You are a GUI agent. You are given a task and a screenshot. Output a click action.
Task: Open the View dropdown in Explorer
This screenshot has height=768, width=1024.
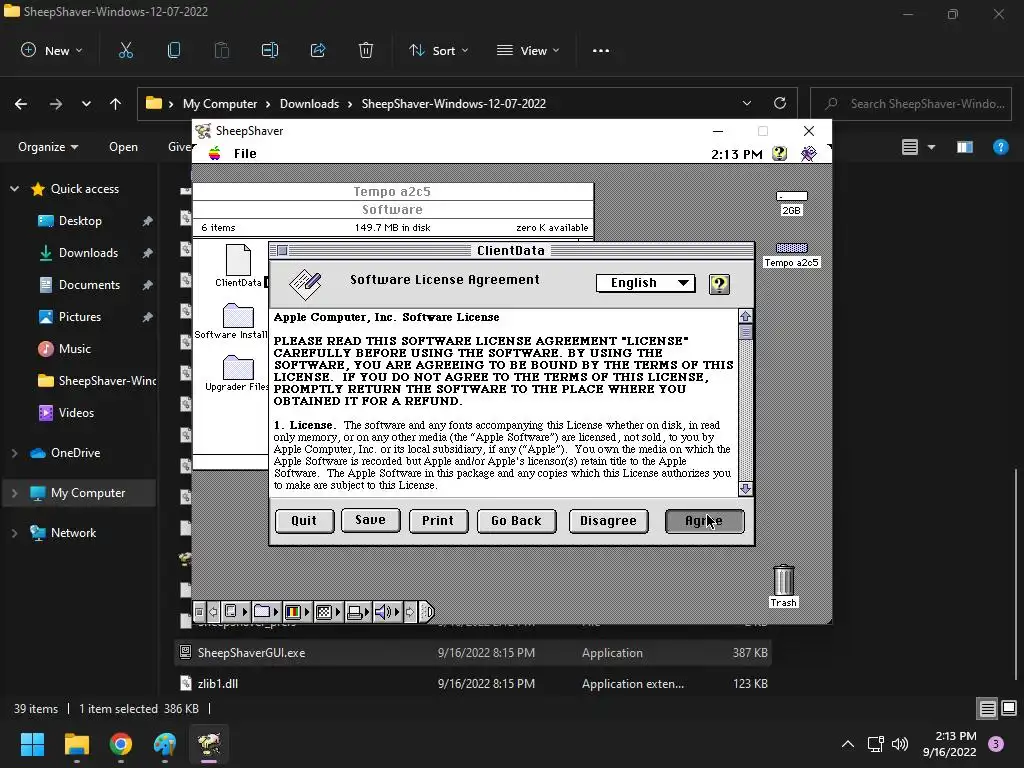tap(528, 50)
